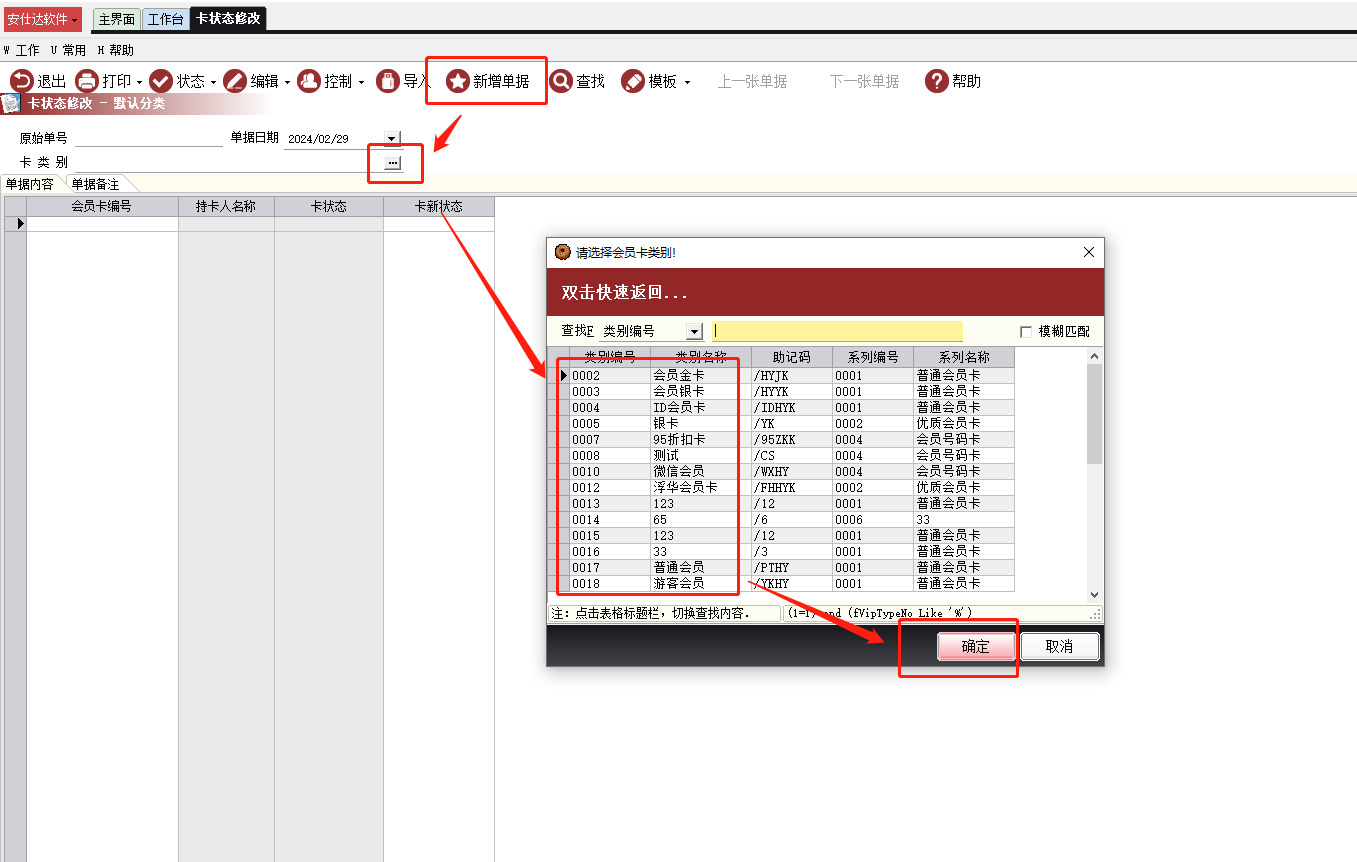Click the 卡新状态 column header
The width and height of the screenshot is (1357, 862).
click(439, 206)
